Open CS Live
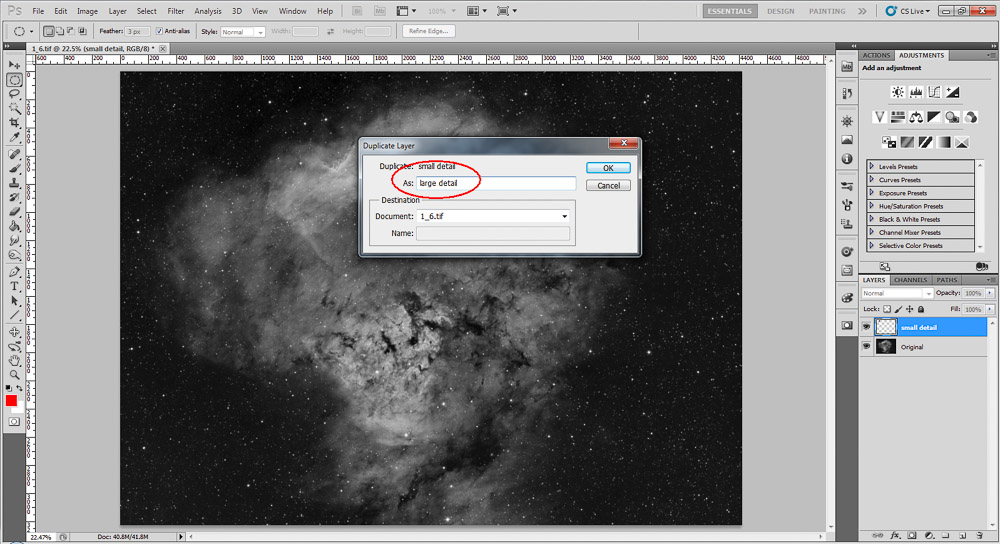Viewport: 1000px width, 544px height. (x=908, y=11)
